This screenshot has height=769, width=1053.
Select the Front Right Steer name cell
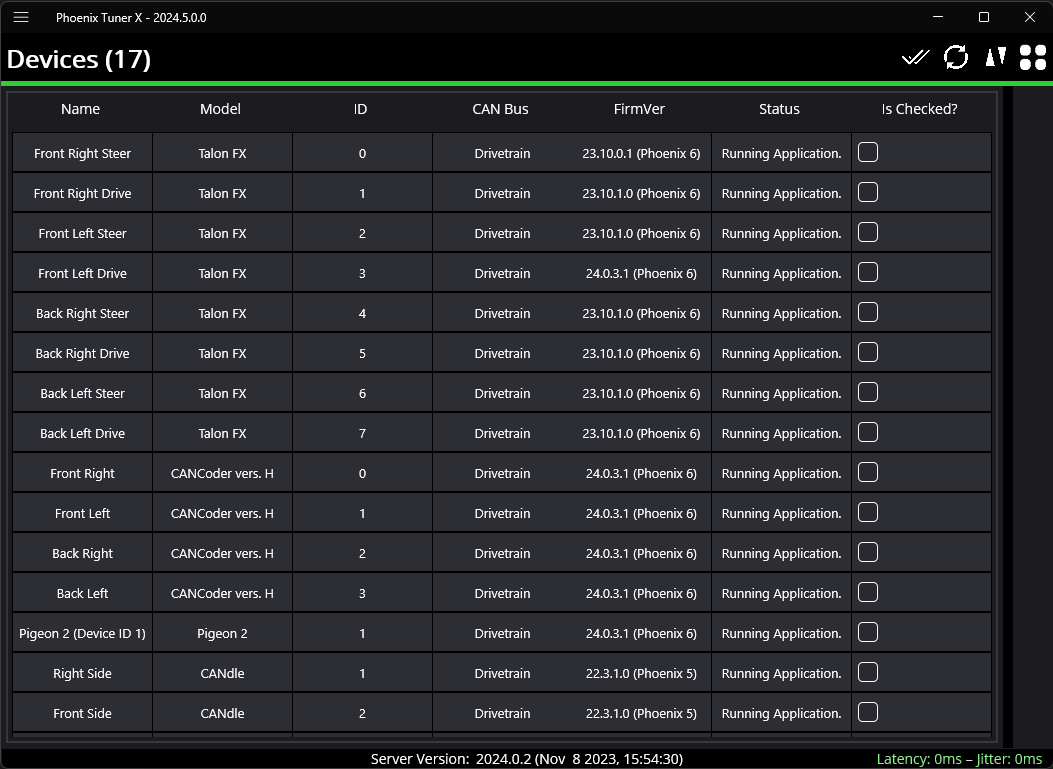point(83,153)
